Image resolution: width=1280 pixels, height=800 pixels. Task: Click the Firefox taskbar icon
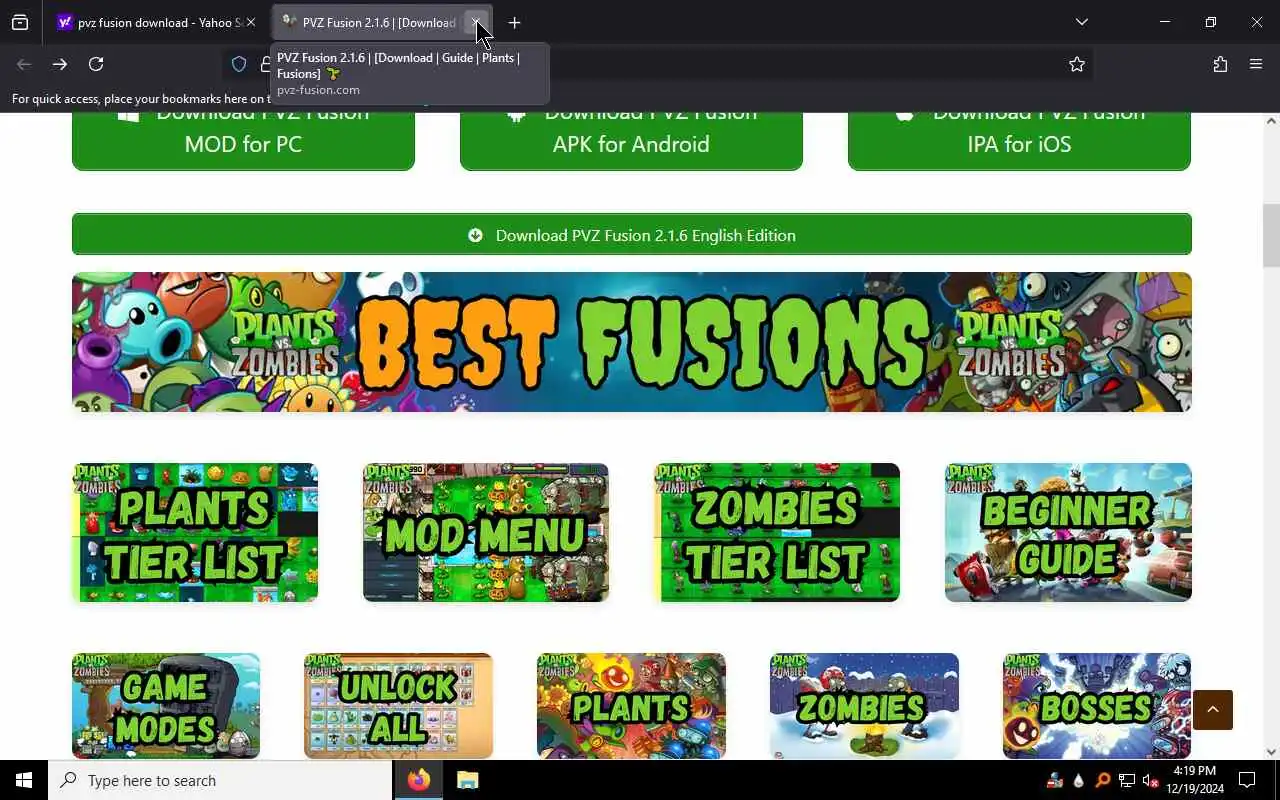tap(419, 780)
